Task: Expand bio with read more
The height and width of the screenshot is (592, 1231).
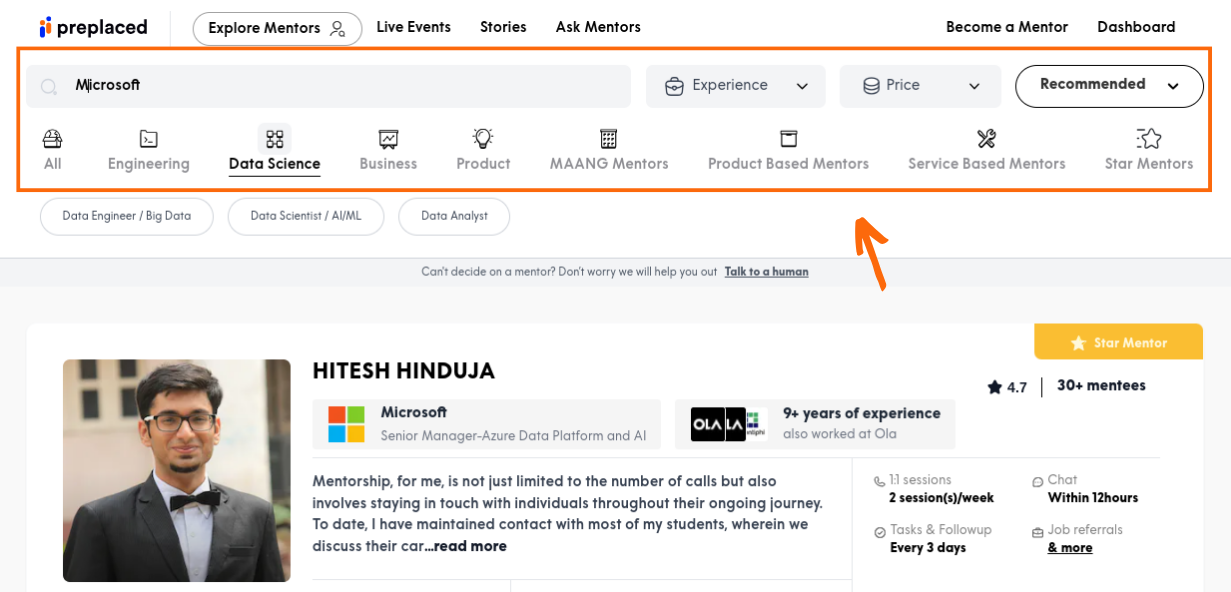Action: [x=469, y=547]
